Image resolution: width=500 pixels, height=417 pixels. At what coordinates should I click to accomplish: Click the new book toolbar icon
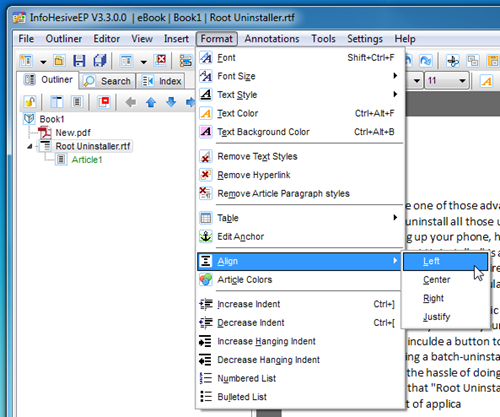pyautogui.click(x=26, y=61)
